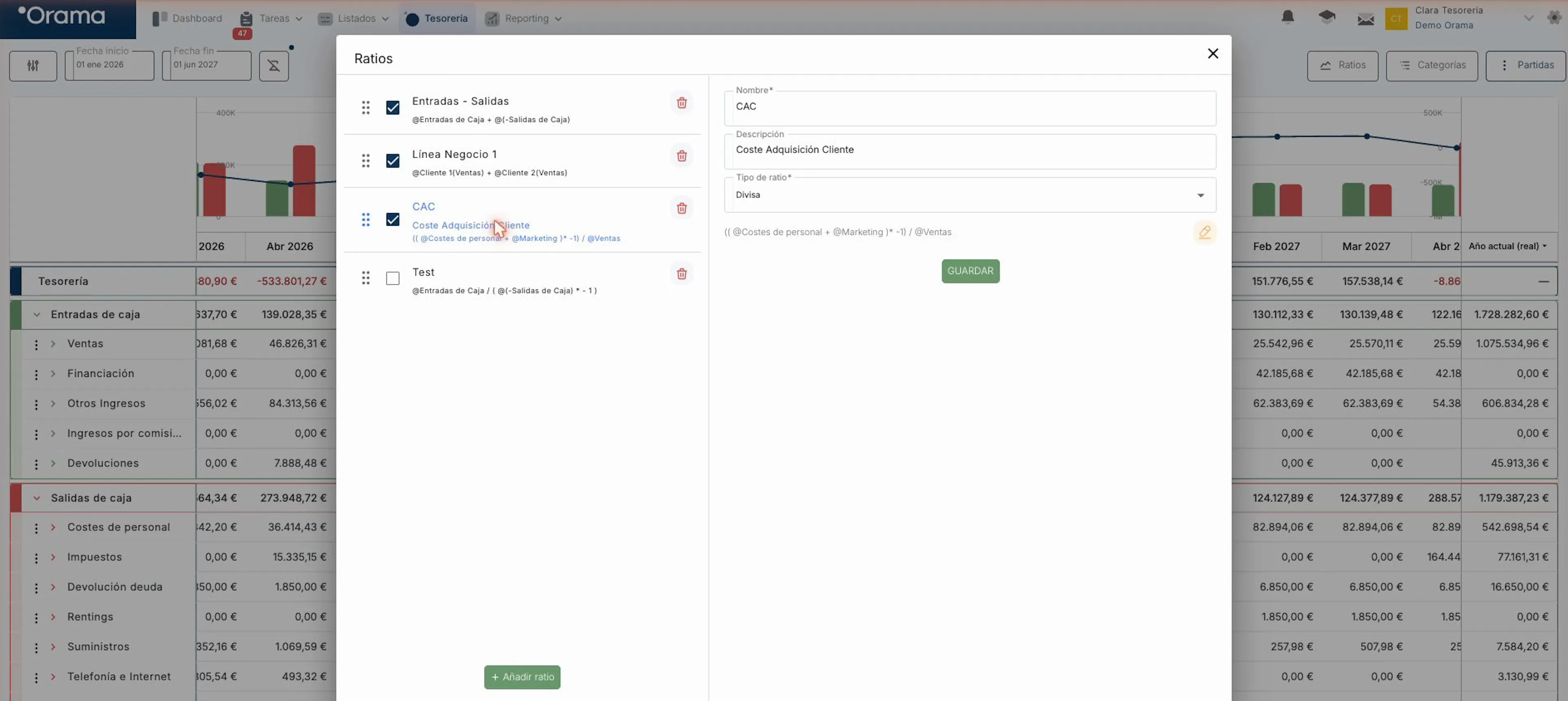
Task: Expand the Financiación row
Action: pyautogui.click(x=53, y=374)
